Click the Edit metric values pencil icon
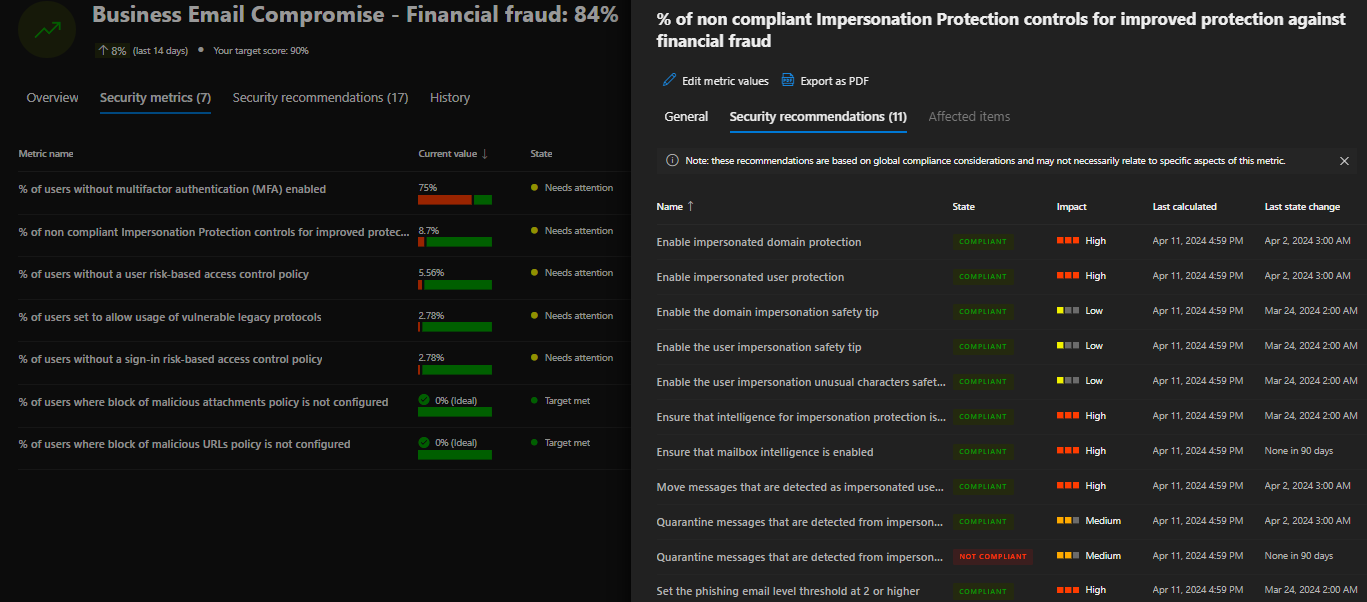Viewport: 1367px width, 602px height. tap(670, 81)
